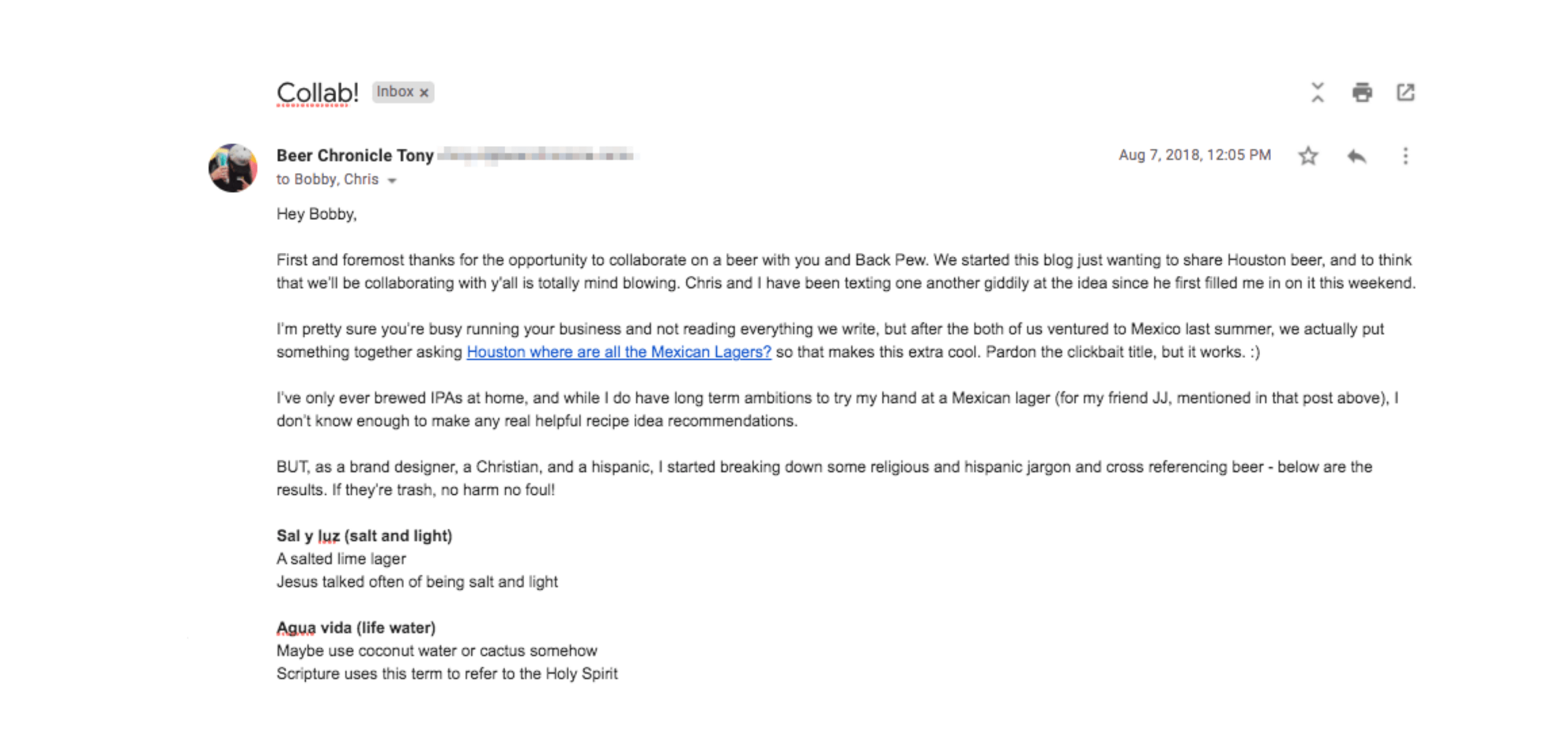Print the Collab! email
This screenshot has height=734, width=1568.
coord(1362,92)
